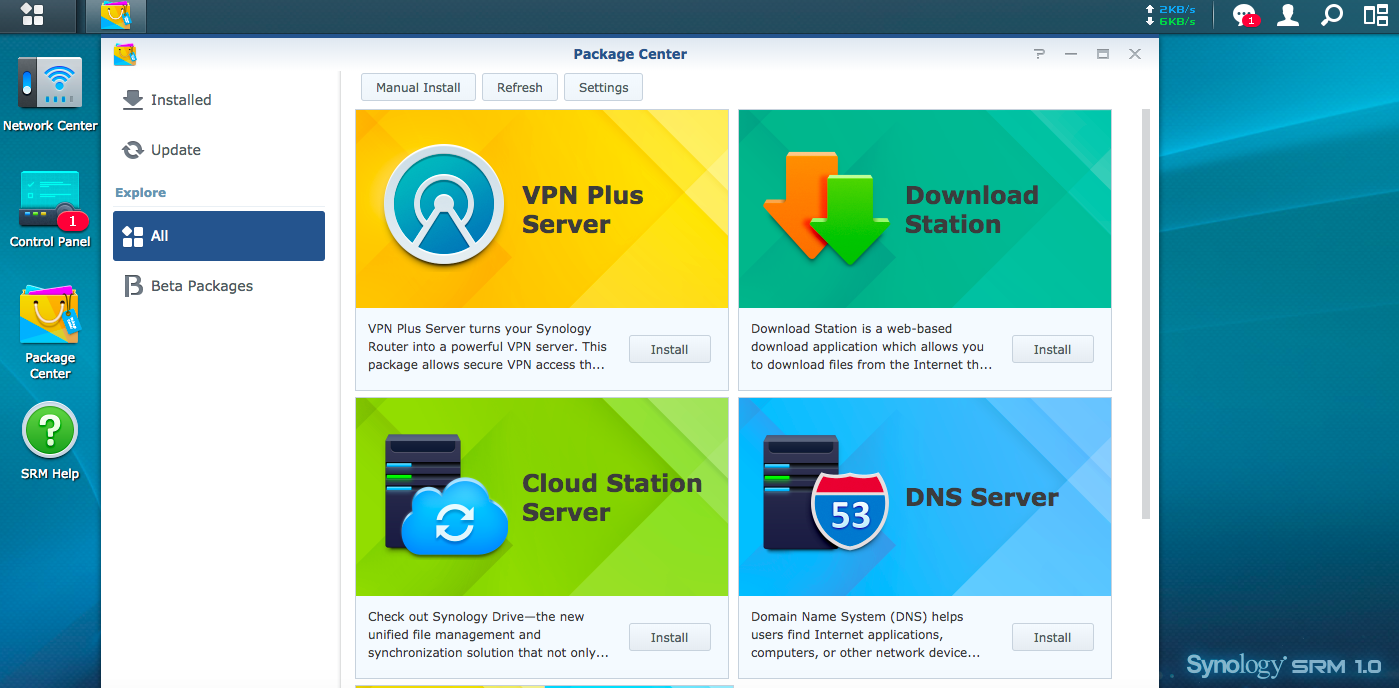Click Download Station description text
Screen dimensions: 1399x688
point(871,347)
